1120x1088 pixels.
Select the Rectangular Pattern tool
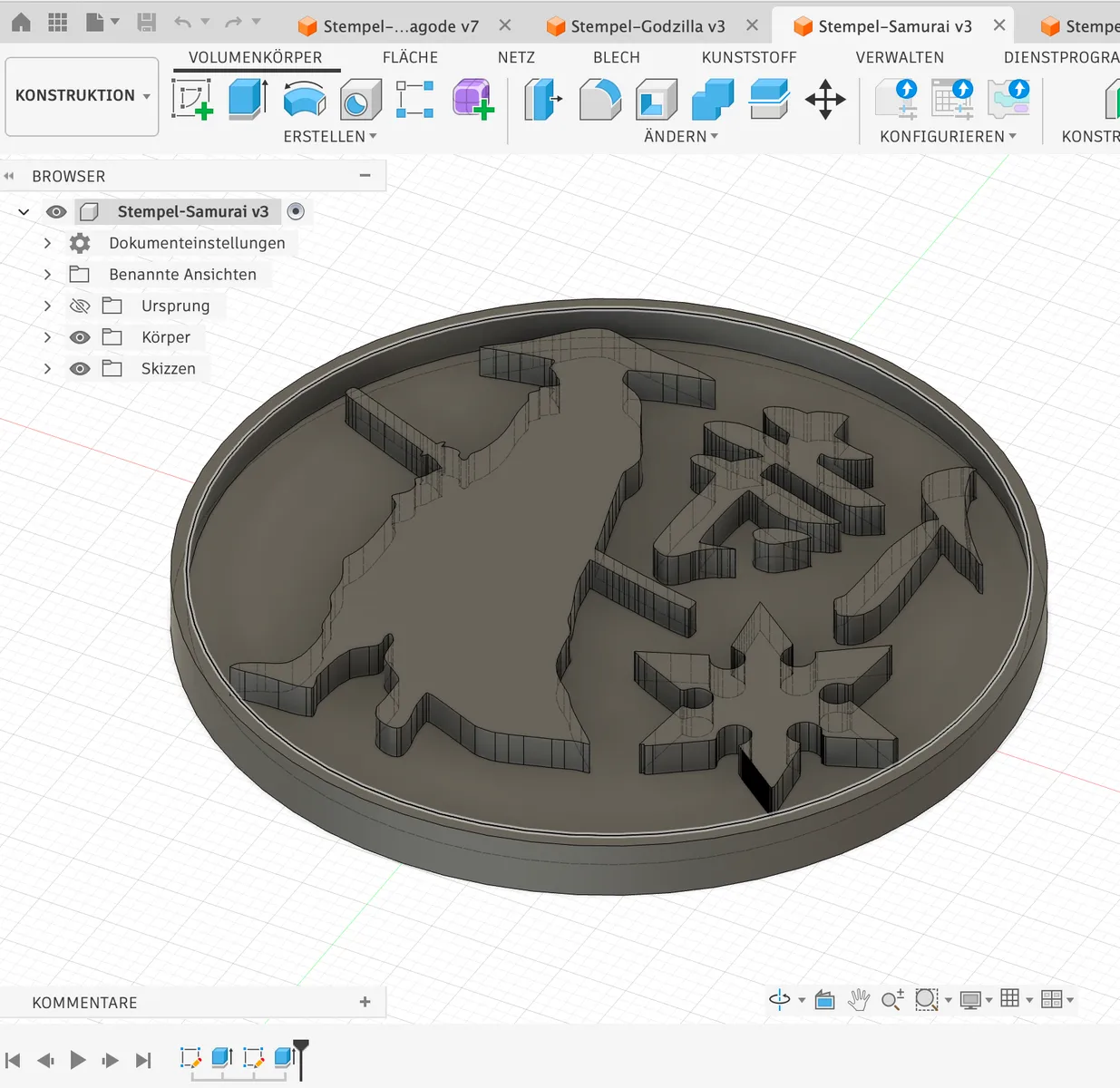[x=415, y=99]
